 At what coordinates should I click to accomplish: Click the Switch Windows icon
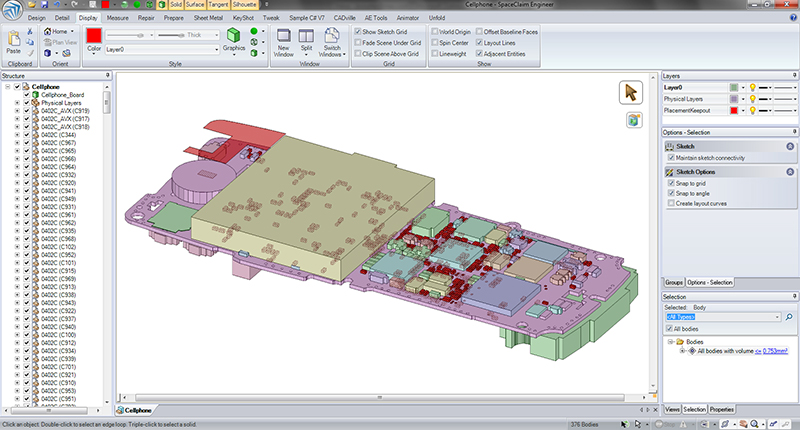[333, 35]
